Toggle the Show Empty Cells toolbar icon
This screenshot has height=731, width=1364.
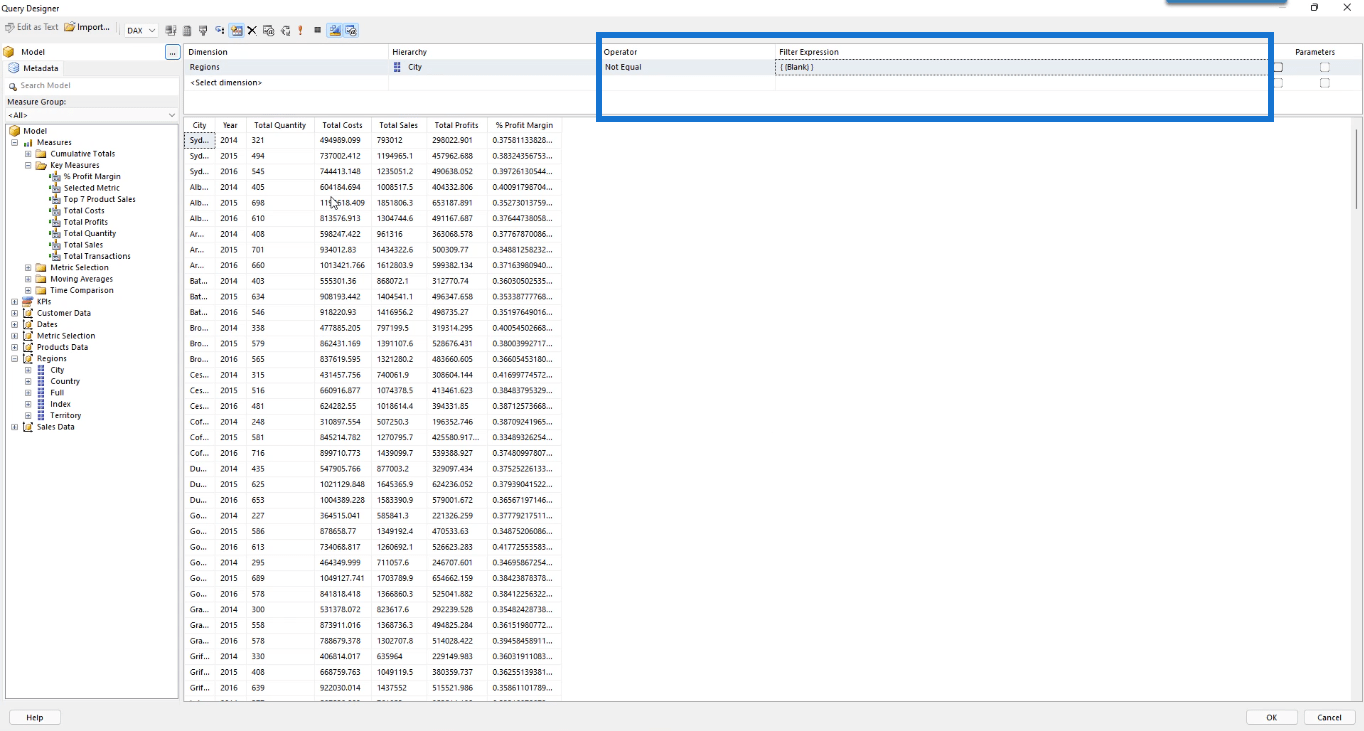point(203,30)
